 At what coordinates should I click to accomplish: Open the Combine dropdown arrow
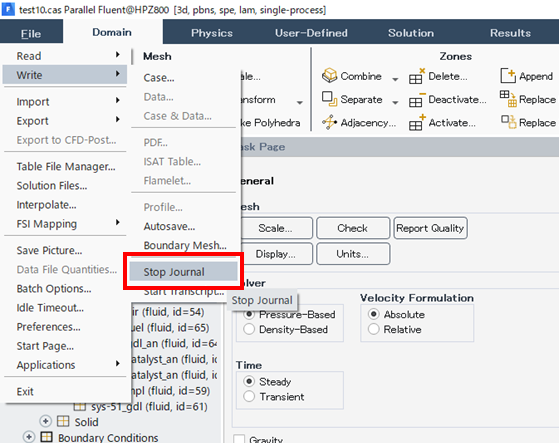pos(395,79)
